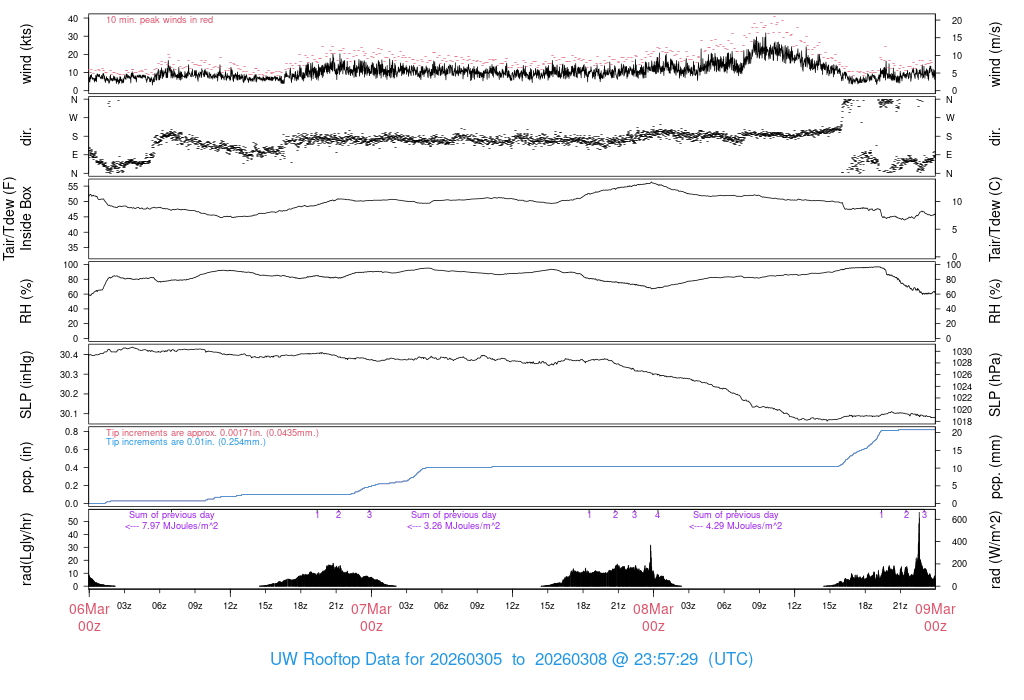Click the 'wind (m/s)' right axis label
1024x700 pixels.
(x=995, y=54)
